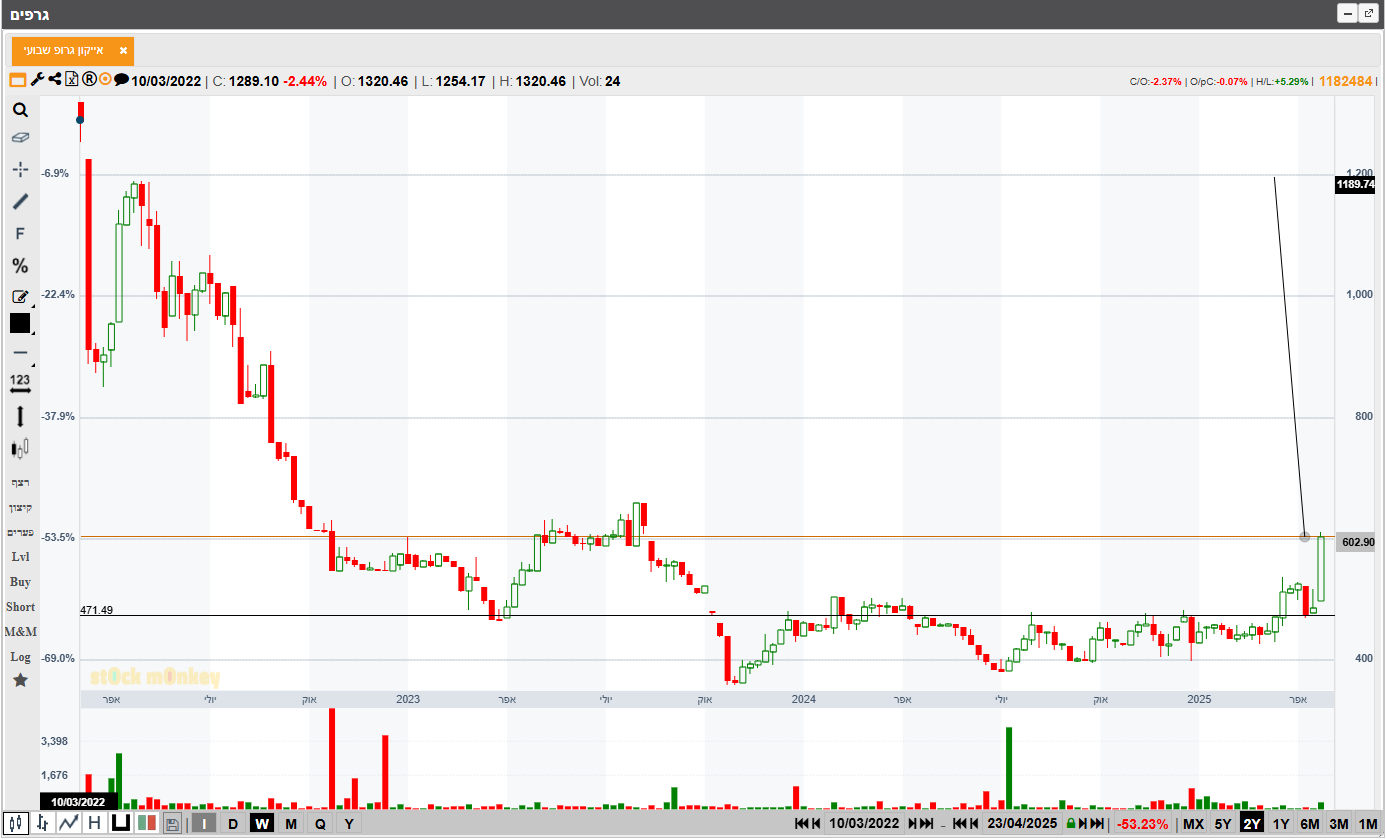
Task: Expand the text annotation tool options
Action: (x=31, y=305)
